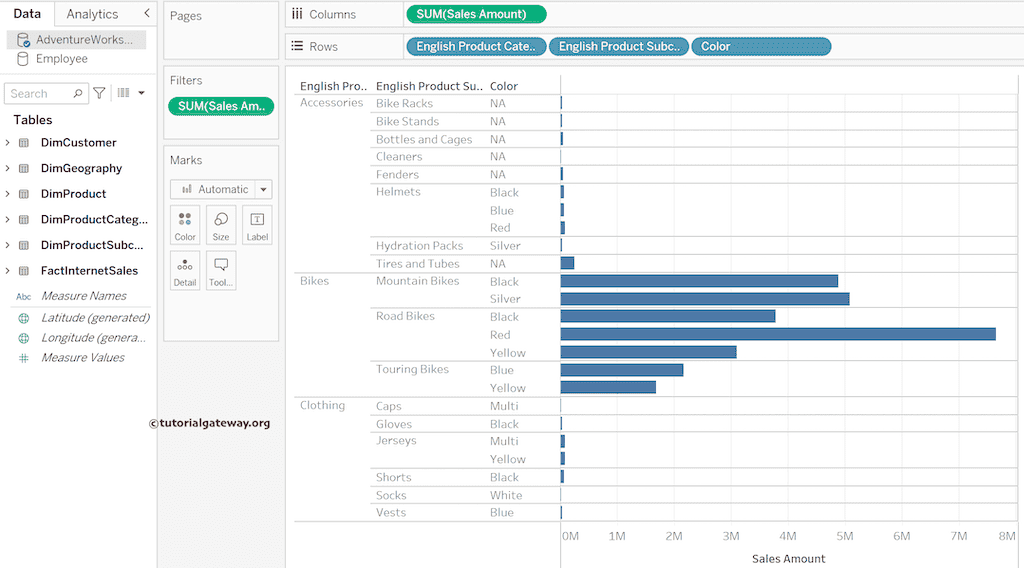Image resolution: width=1024 pixels, height=568 pixels.
Task: Open the Size marks card
Action: click(221, 225)
